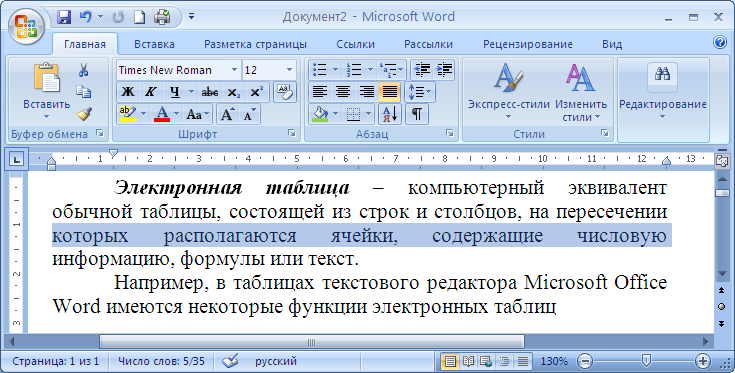Click the zoom slider handle
Image resolution: width=735 pixels, height=373 pixels.
(x=646, y=360)
